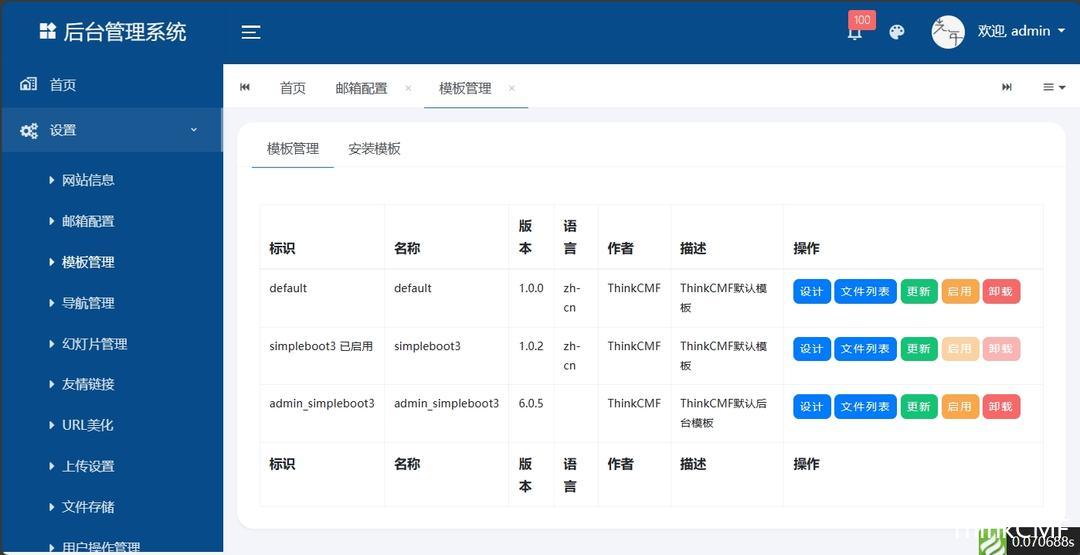Click 设计 for the default template
This screenshot has width=1080, height=555.
pos(811,291)
